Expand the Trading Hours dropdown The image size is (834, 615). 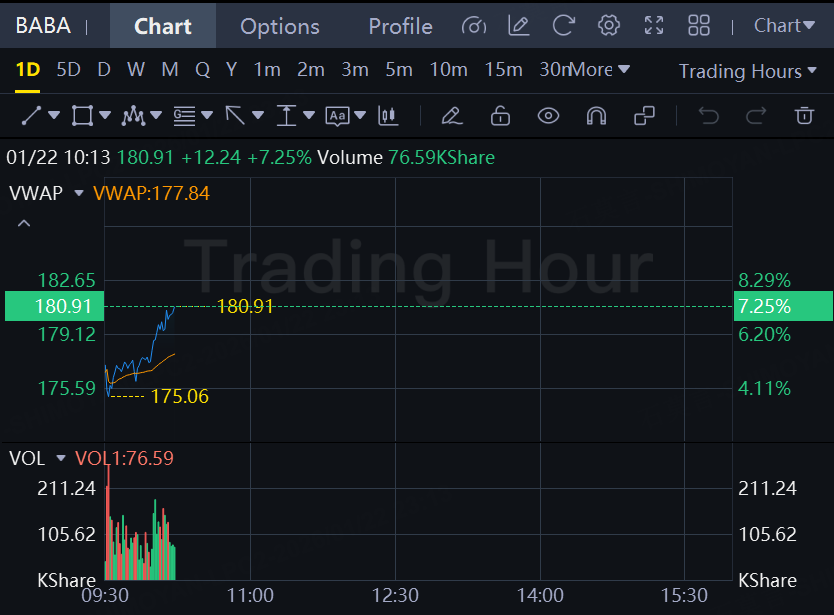(747, 71)
